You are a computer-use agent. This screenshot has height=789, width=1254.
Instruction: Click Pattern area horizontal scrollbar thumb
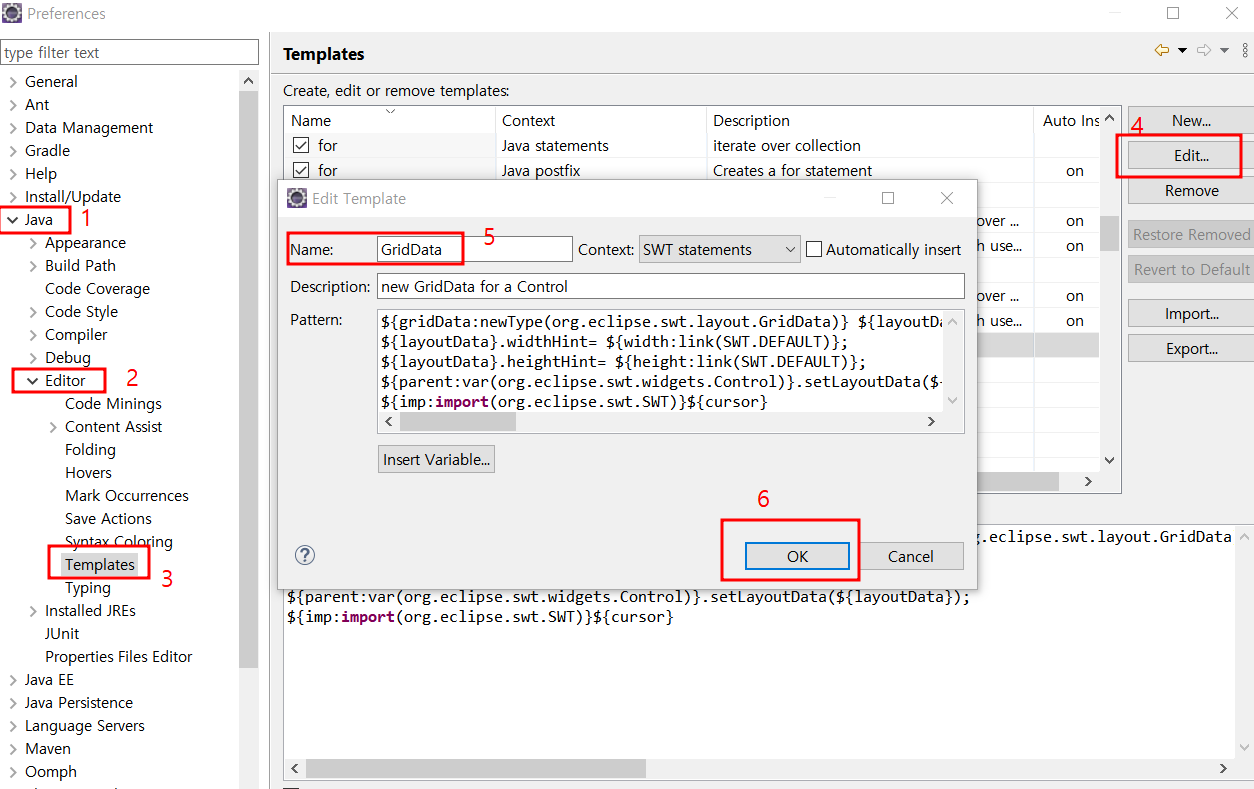(x=457, y=422)
